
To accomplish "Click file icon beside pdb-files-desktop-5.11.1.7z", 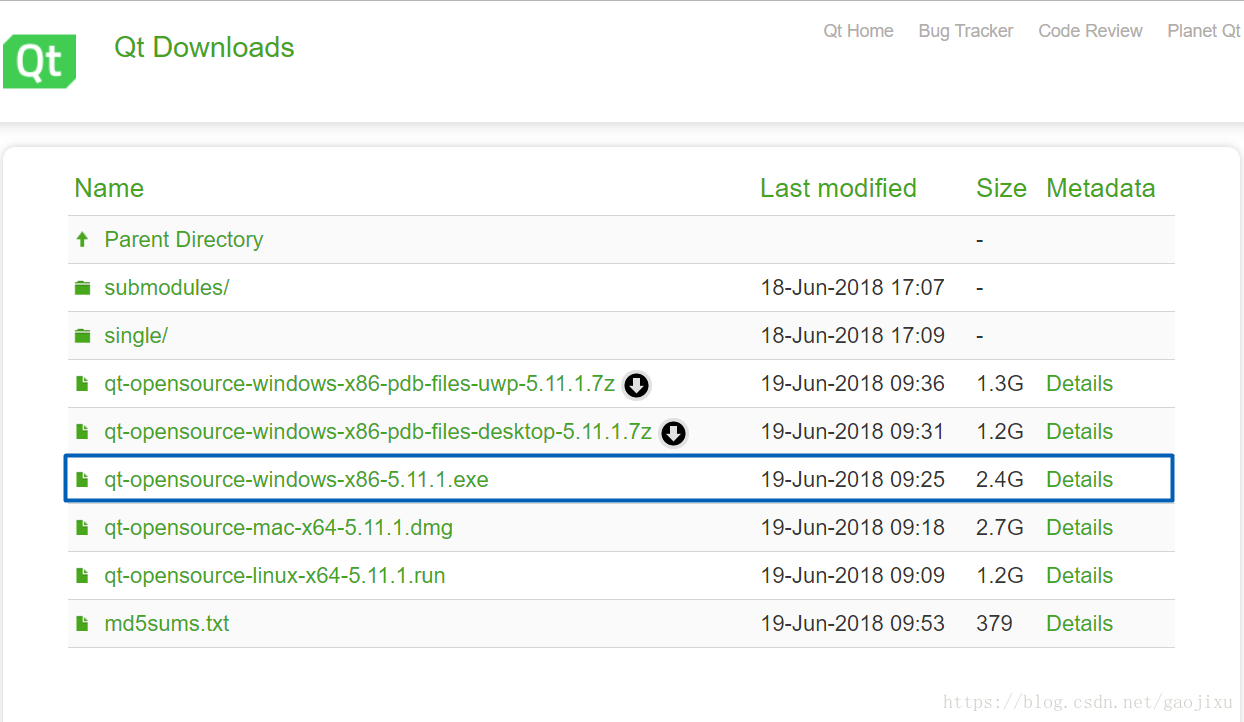I will [x=82, y=432].
